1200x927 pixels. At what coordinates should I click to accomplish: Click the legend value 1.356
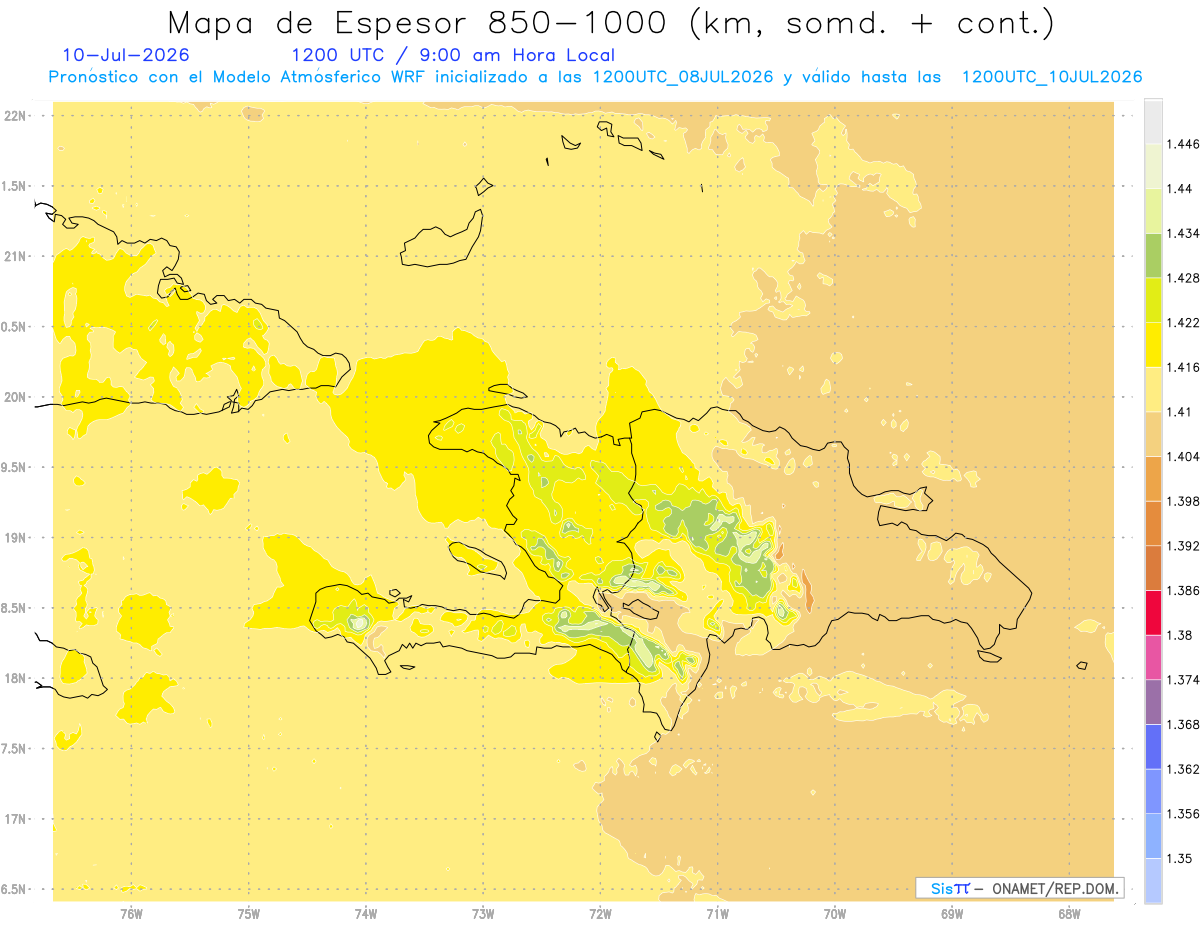pos(1183,814)
